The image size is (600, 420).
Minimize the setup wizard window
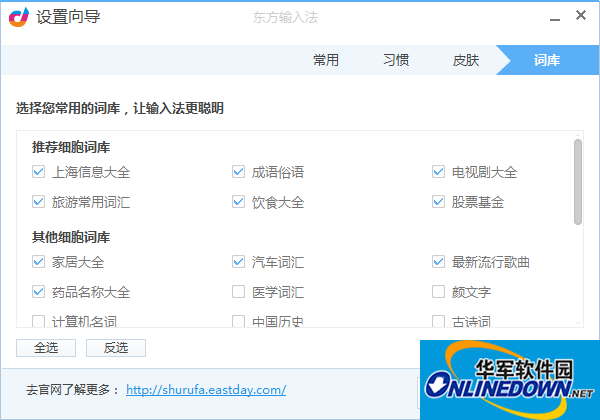point(555,19)
